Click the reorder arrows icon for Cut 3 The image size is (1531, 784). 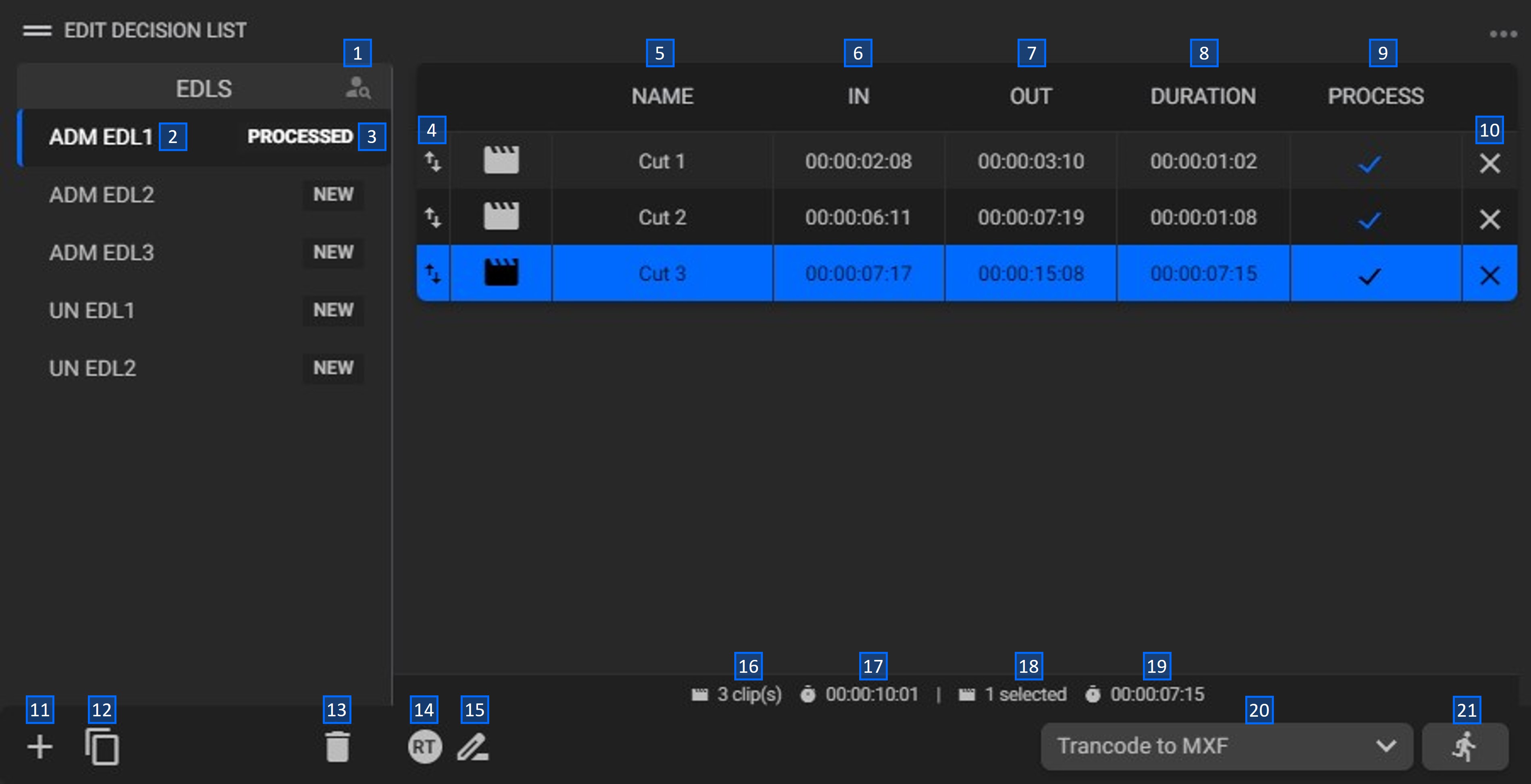click(x=433, y=274)
